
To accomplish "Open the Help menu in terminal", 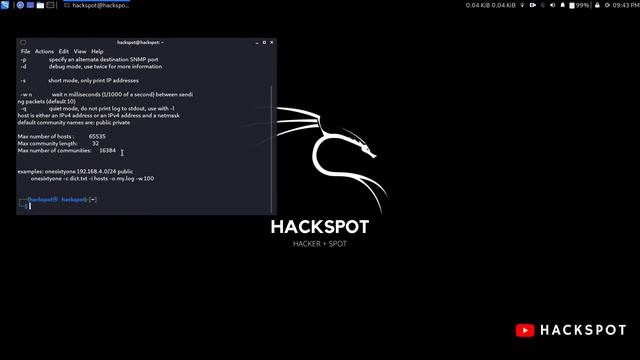I will click(97, 51).
